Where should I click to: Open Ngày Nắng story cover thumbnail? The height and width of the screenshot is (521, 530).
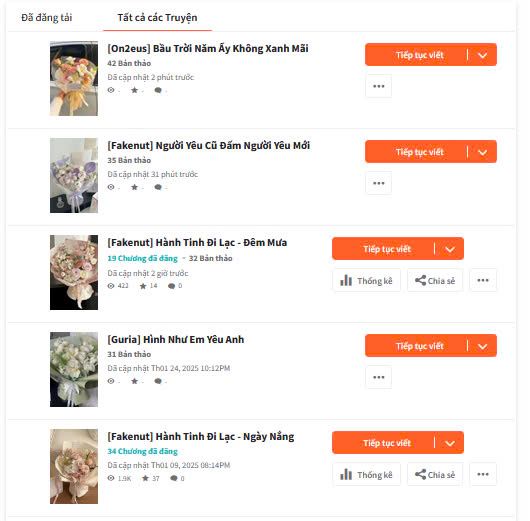coord(74,467)
